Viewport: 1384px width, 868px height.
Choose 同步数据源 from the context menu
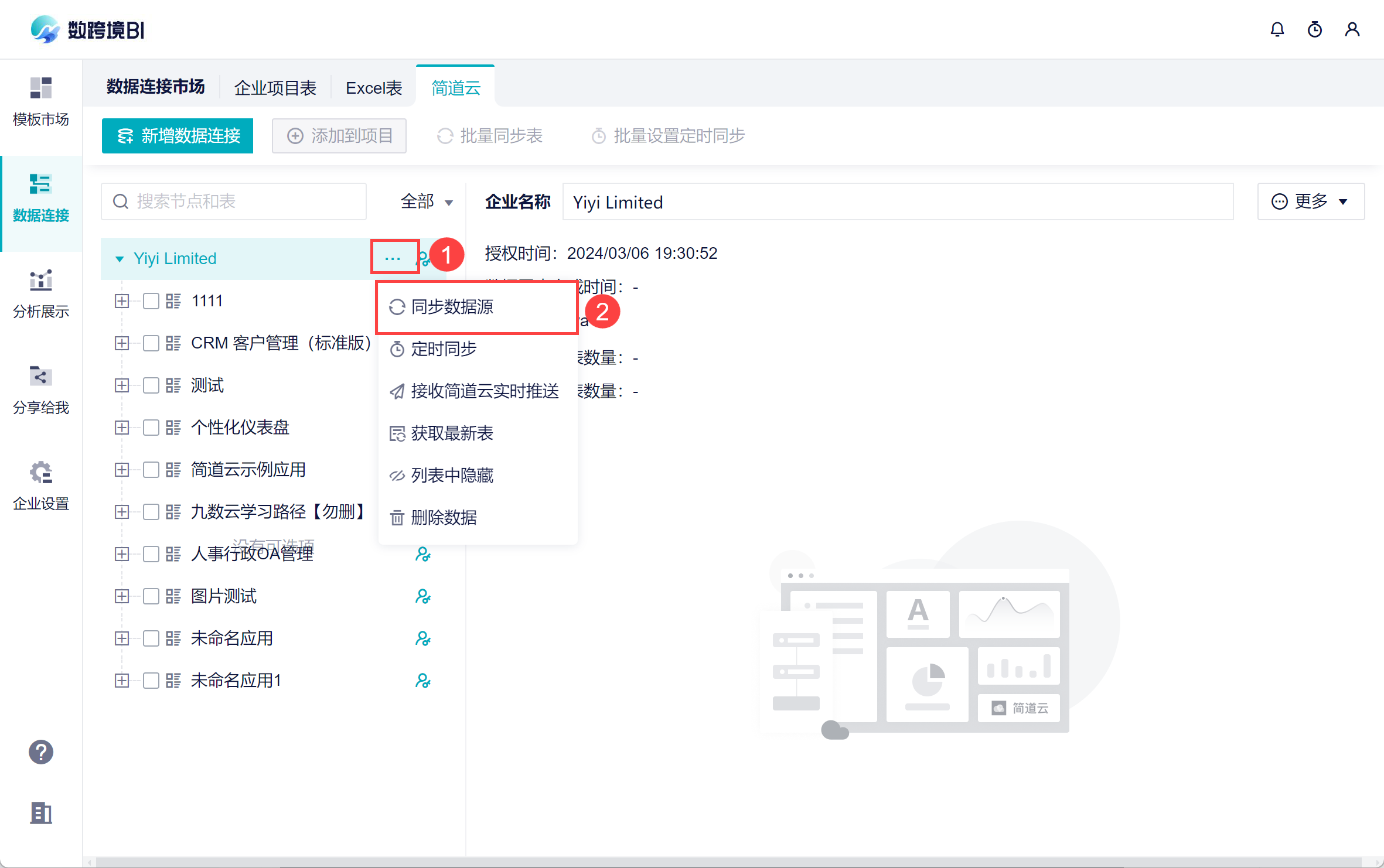click(452, 307)
